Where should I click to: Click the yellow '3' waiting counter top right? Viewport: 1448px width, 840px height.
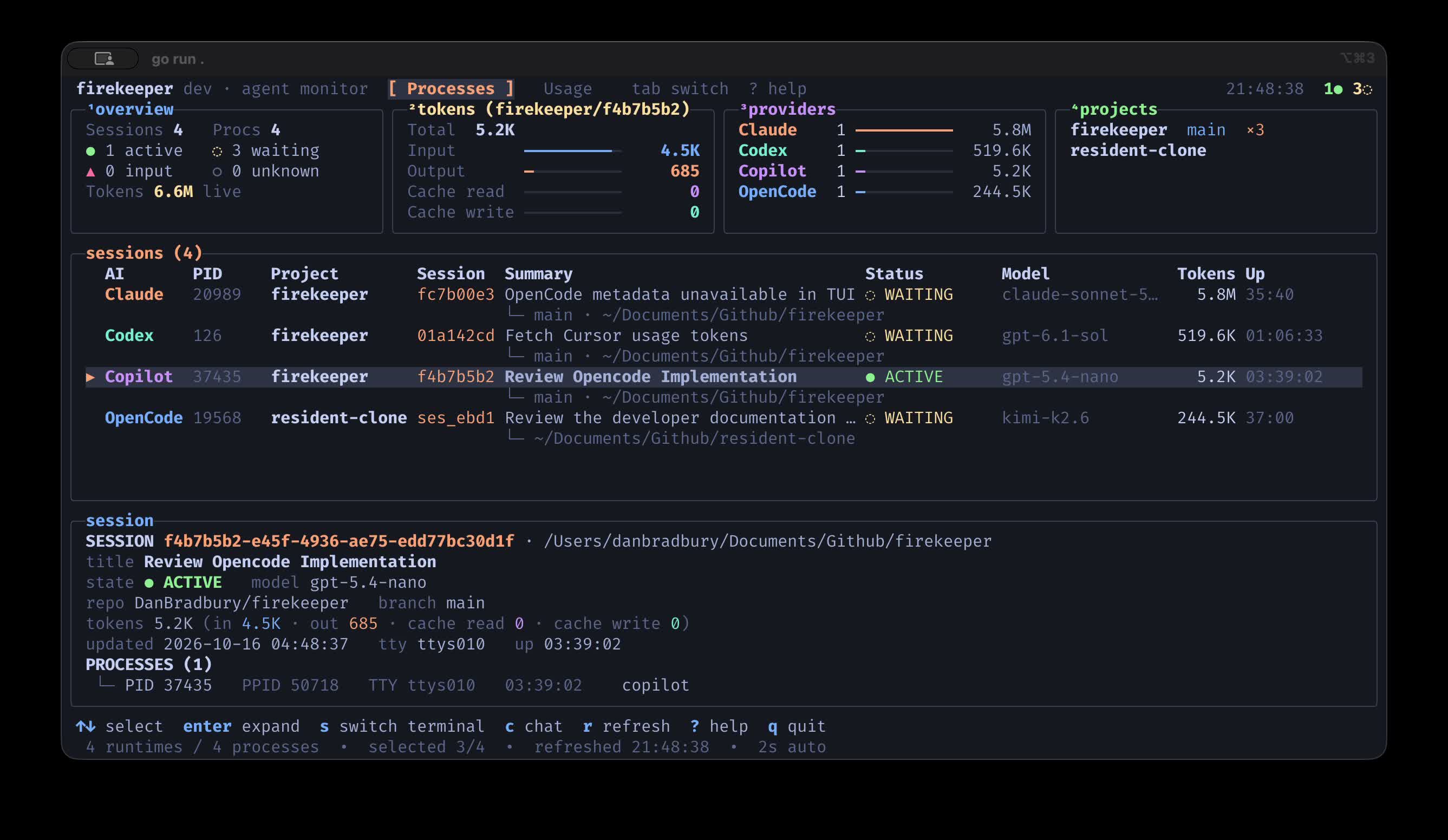1362,88
